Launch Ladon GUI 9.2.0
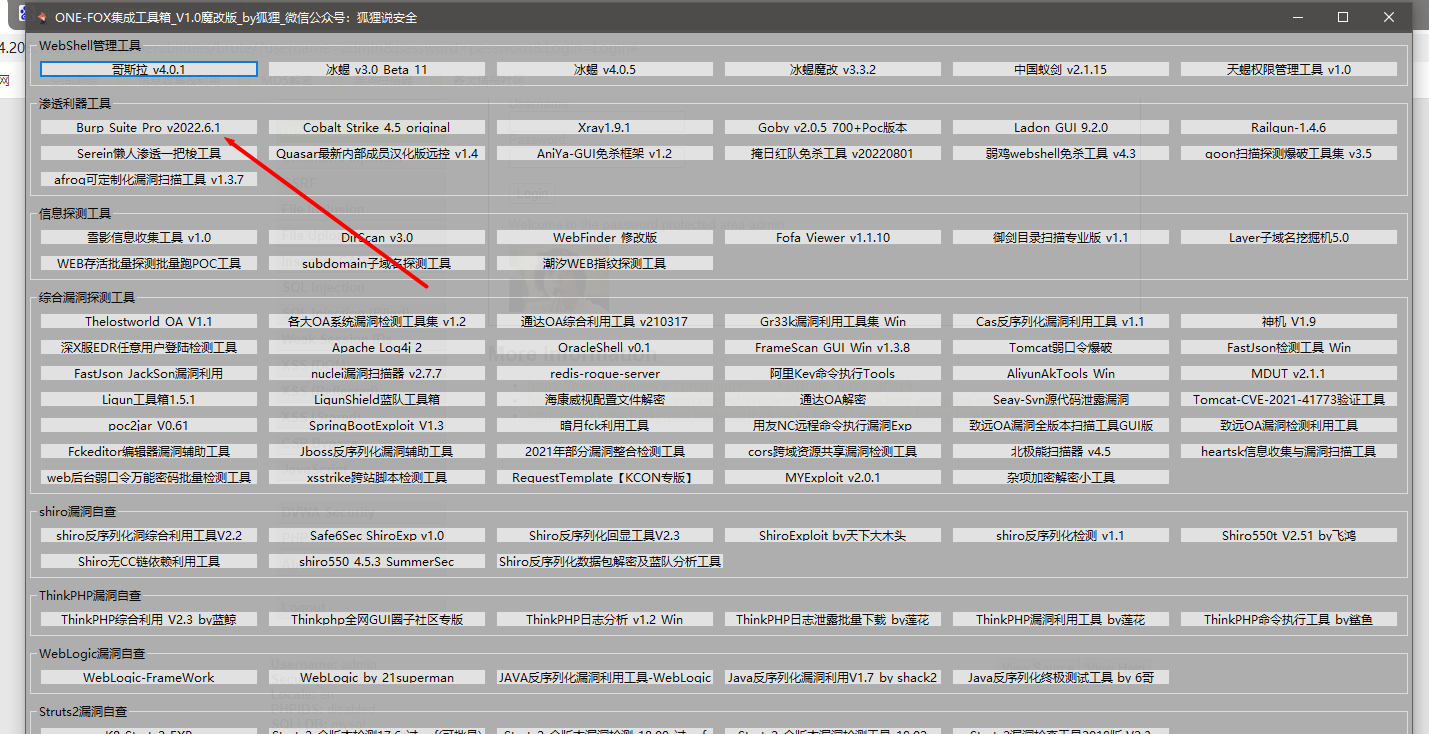The width and height of the screenshot is (1429, 734). pos(1061,128)
